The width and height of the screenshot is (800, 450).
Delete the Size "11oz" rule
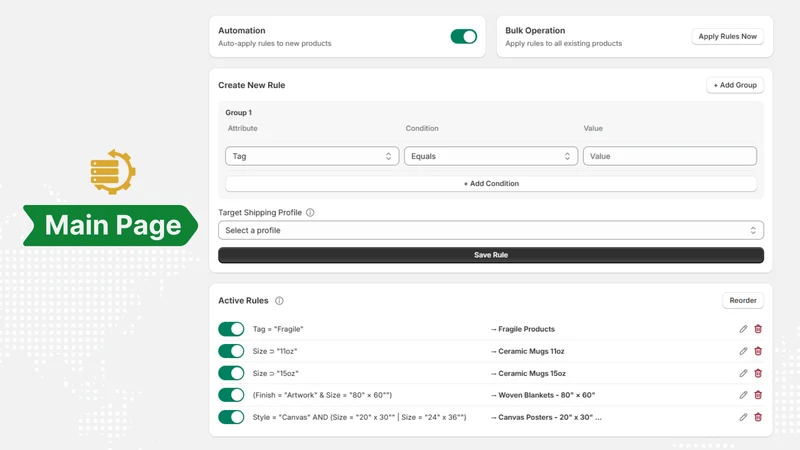click(x=758, y=351)
